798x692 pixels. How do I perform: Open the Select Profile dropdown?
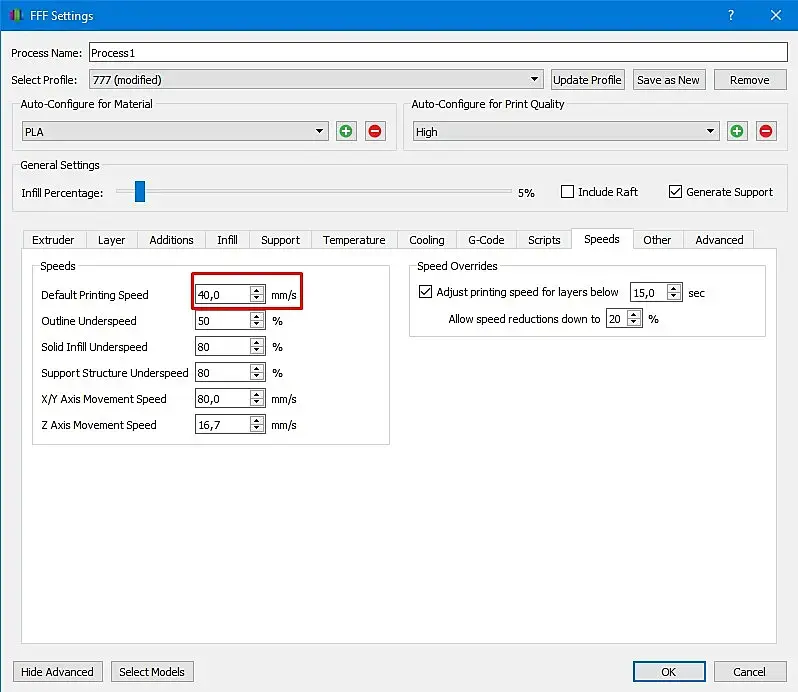tap(316, 79)
